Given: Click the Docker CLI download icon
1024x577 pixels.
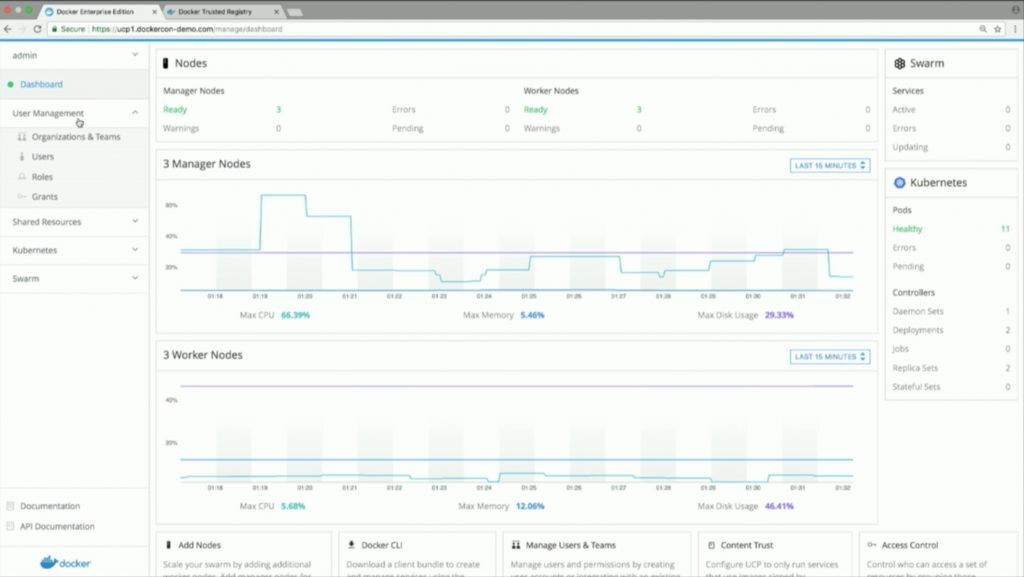Looking at the screenshot, I should point(351,544).
